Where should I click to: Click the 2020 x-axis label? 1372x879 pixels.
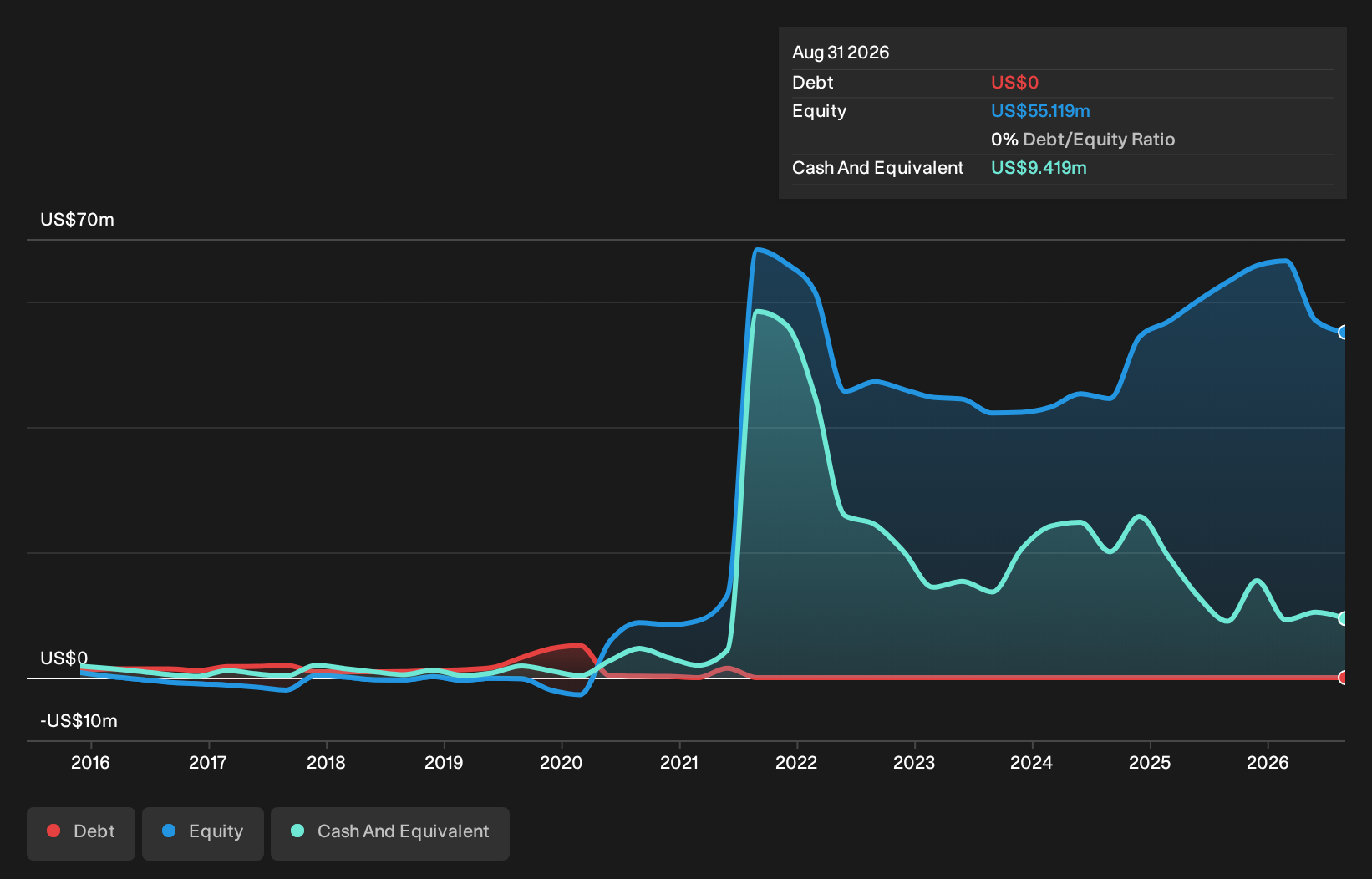tap(562, 762)
